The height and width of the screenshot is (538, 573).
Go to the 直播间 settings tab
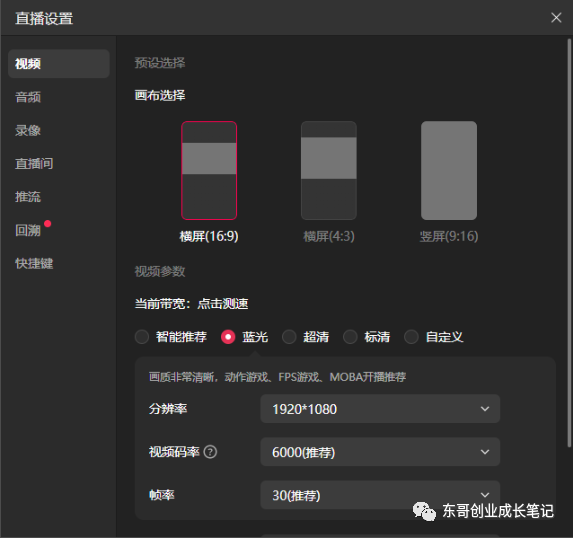[34, 163]
